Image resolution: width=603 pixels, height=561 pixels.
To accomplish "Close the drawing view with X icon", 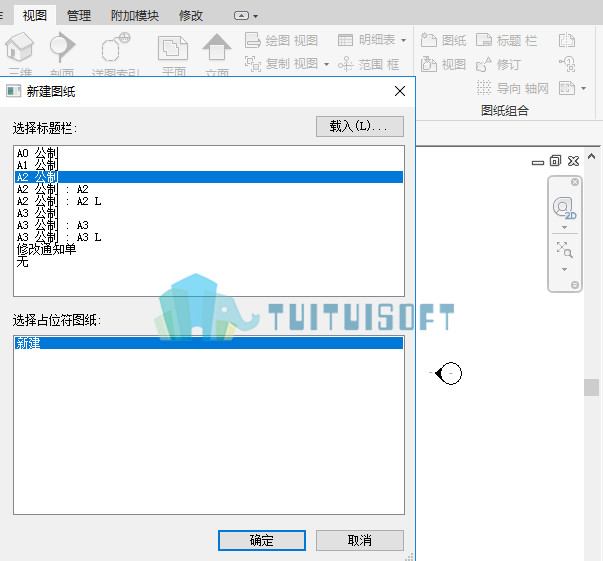I will (573, 161).
